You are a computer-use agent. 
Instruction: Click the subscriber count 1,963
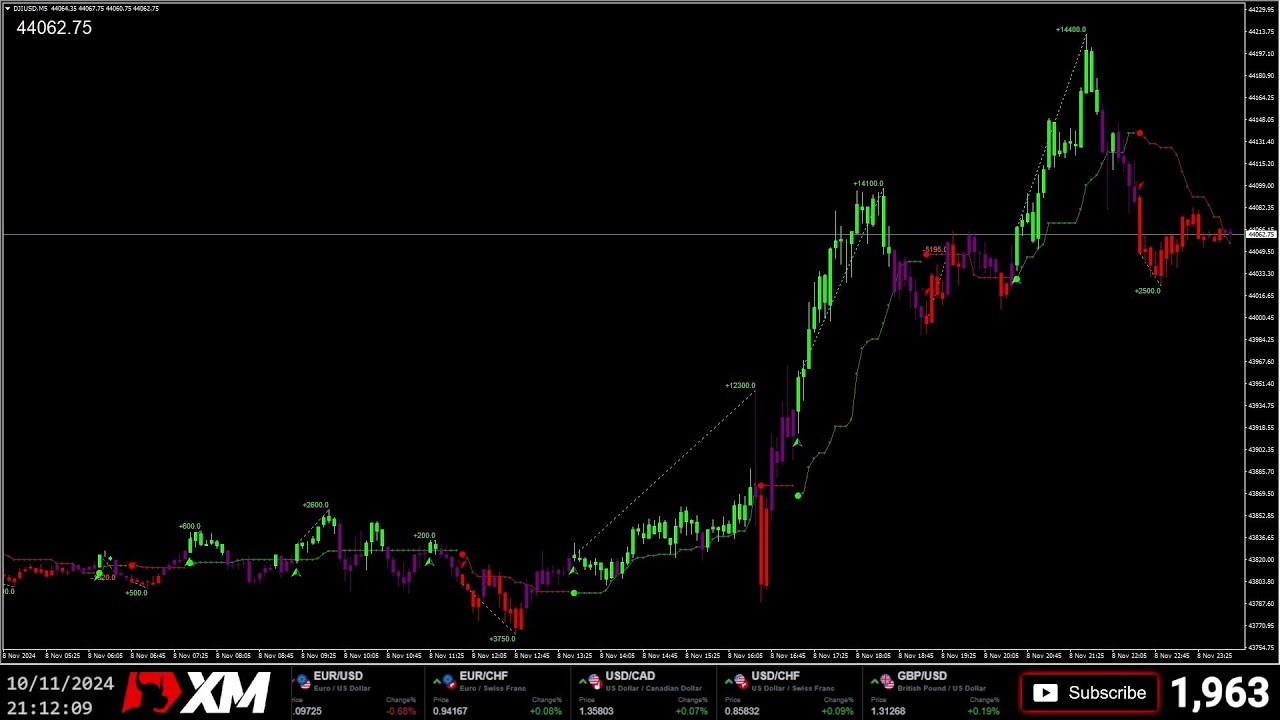[x=1219, y=692]
